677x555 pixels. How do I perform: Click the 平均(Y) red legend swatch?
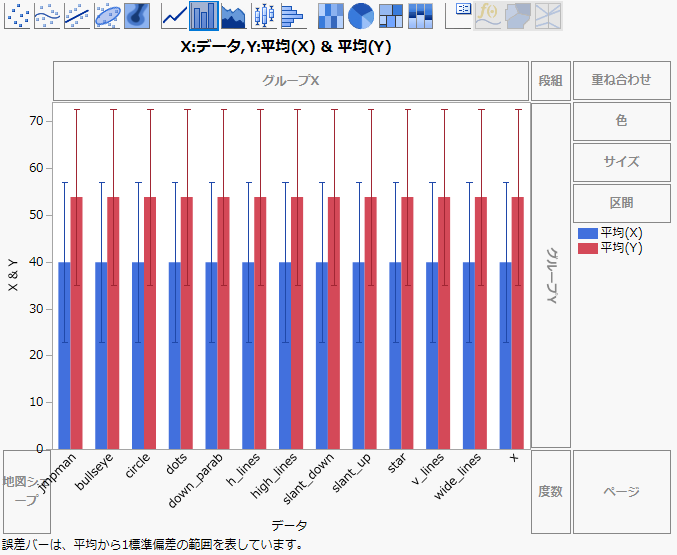pos(588,247)
